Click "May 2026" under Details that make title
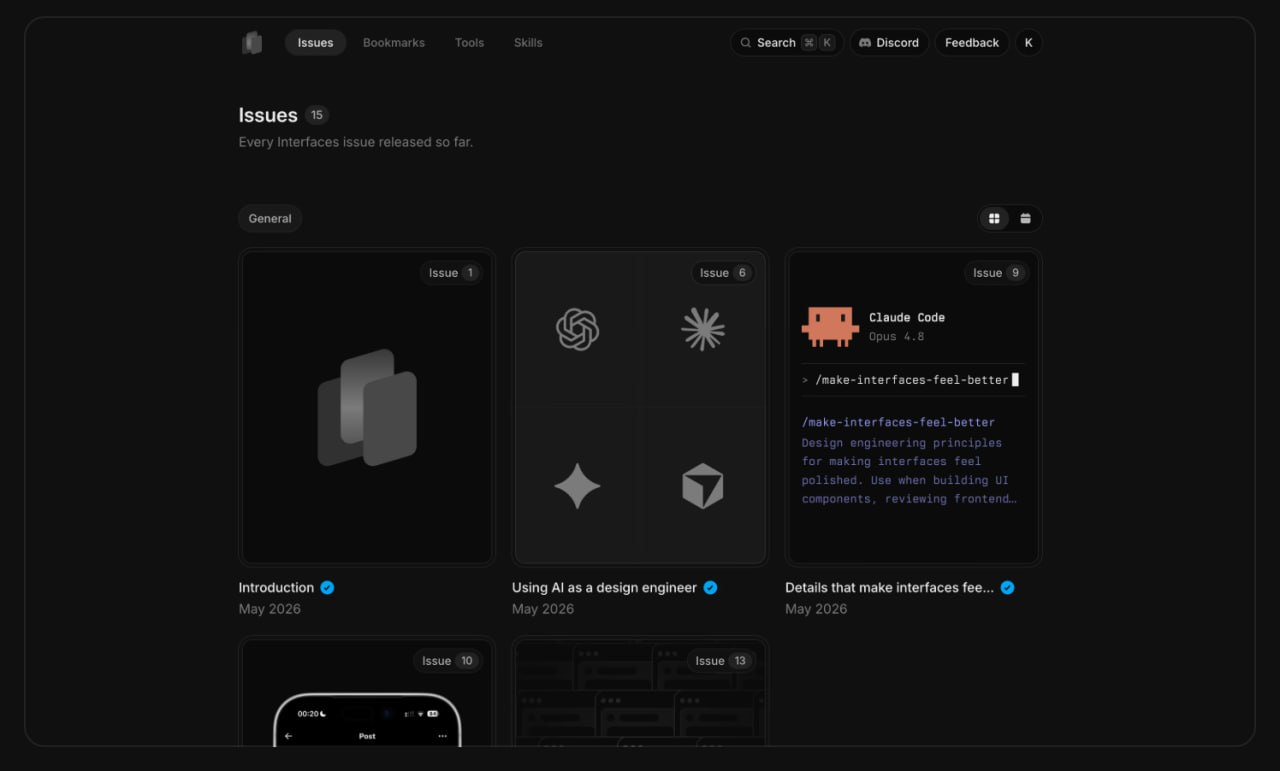This screenshot has height=771, width=1280. (816, 609)
